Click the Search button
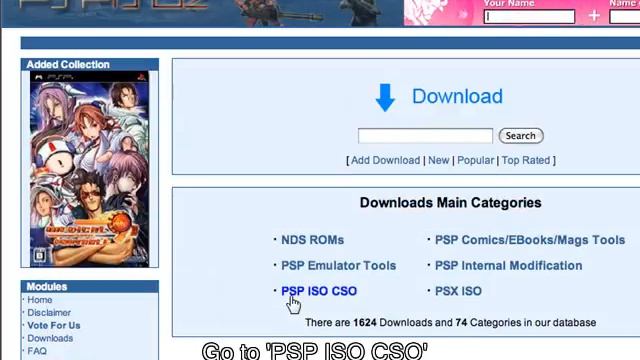 [521, 136]
